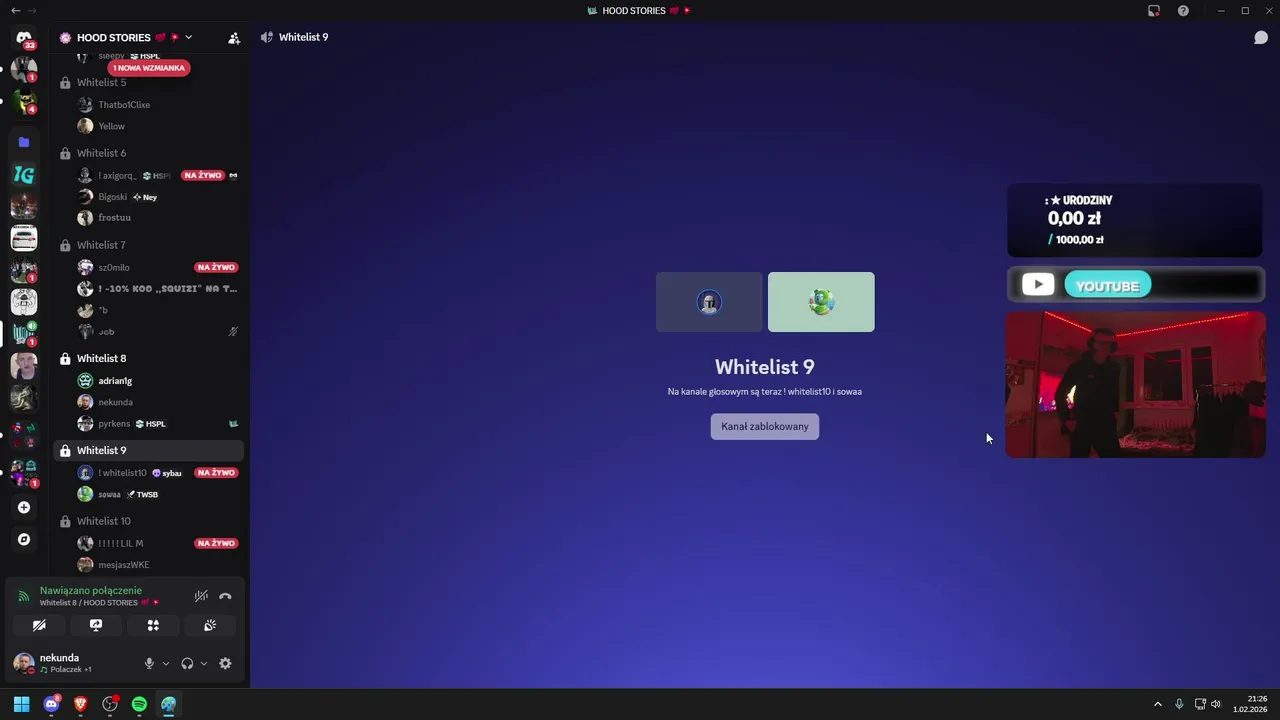Turn on camera in voice panel

coord(39,625)
